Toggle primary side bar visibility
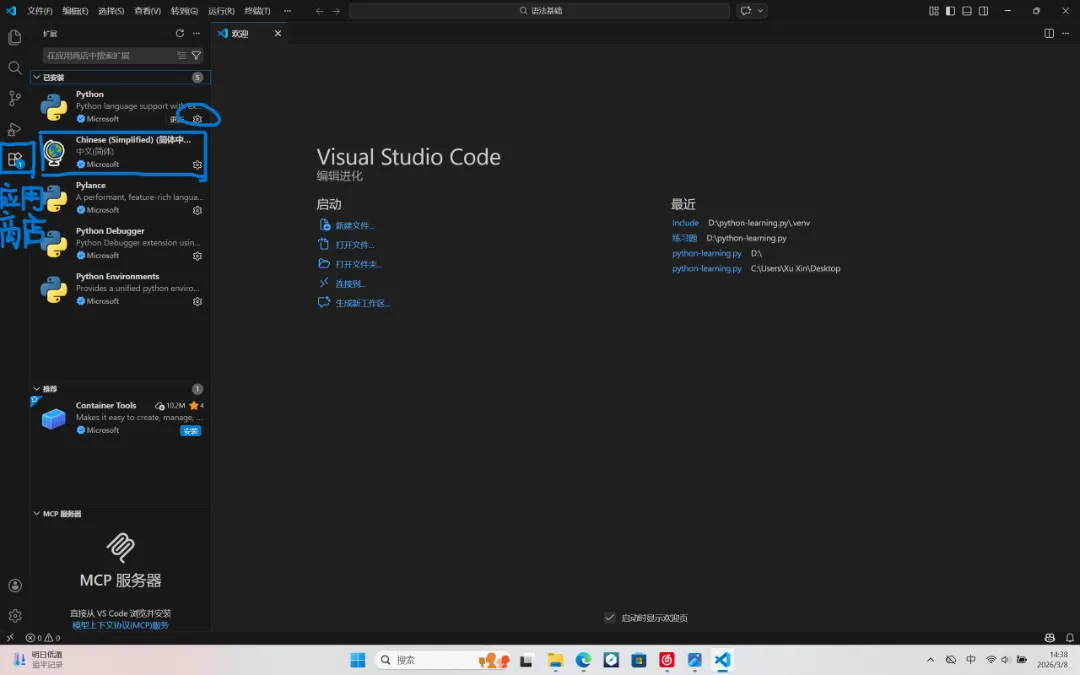Image resolution: width=1080 pixels, height=675 pixels. [x=951, y=11]
